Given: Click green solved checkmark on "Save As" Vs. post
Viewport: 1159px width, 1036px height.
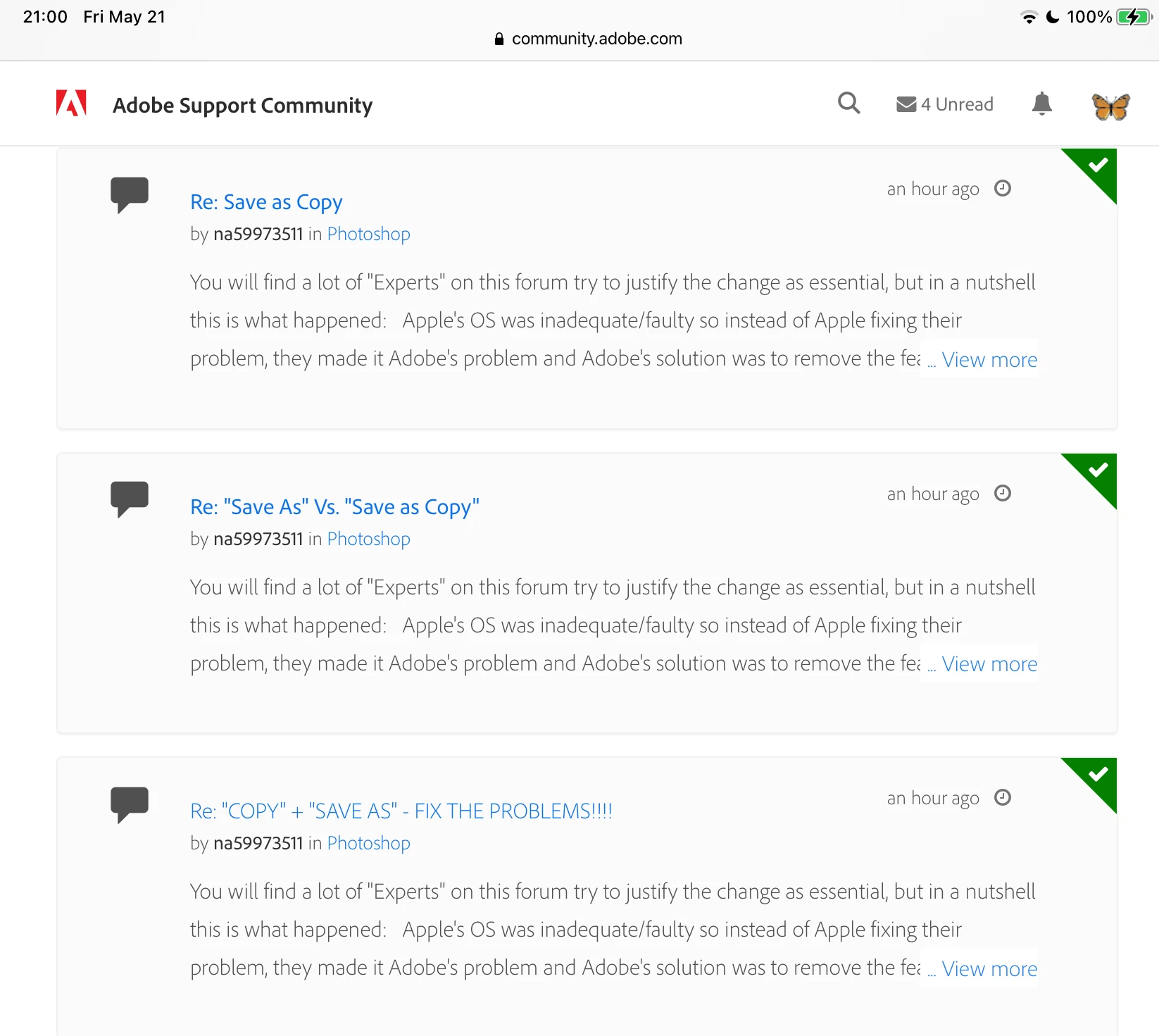Looking at the screenshot, I should [x=1097, y=471].
